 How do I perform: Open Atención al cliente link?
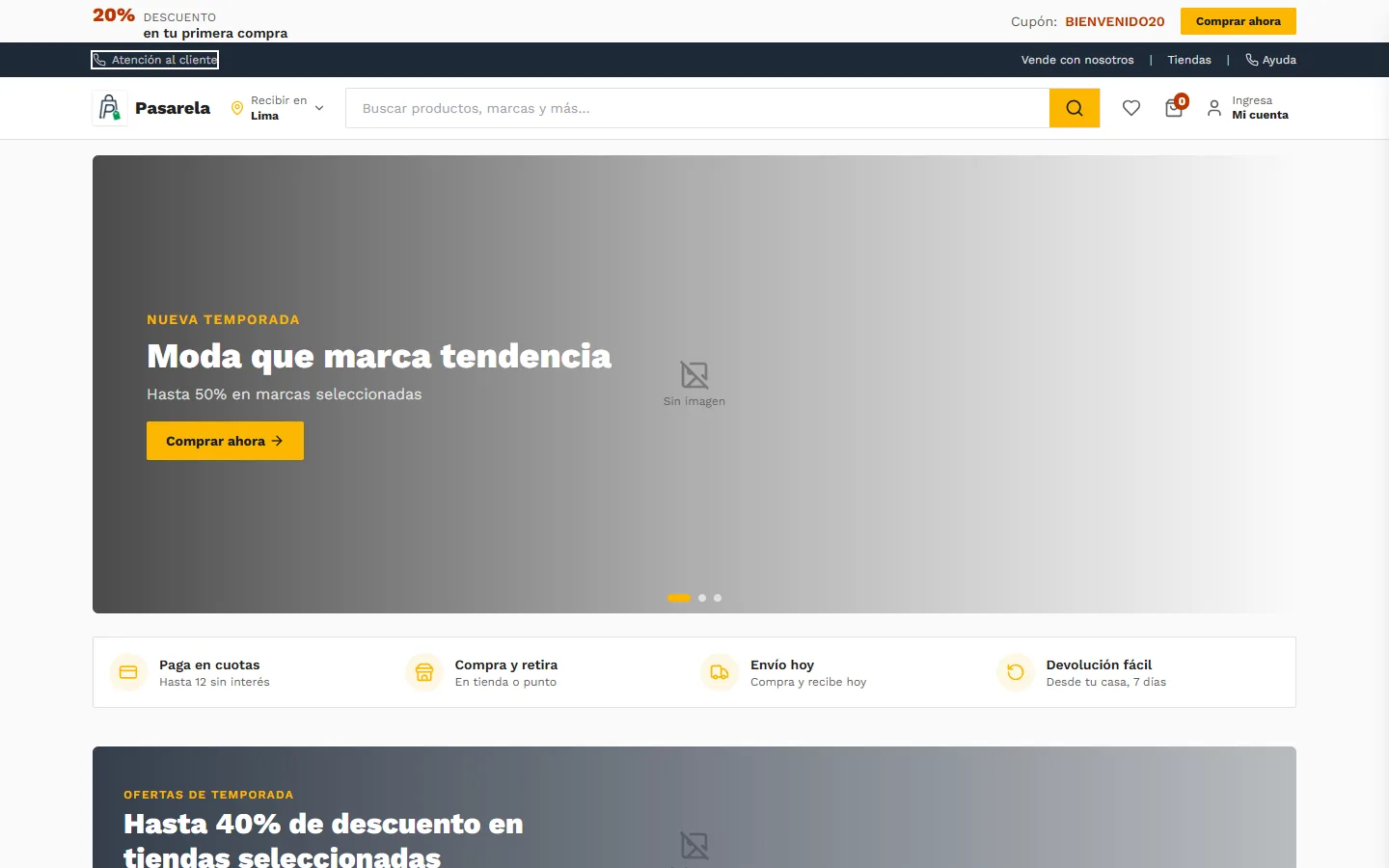click(155, 60)
